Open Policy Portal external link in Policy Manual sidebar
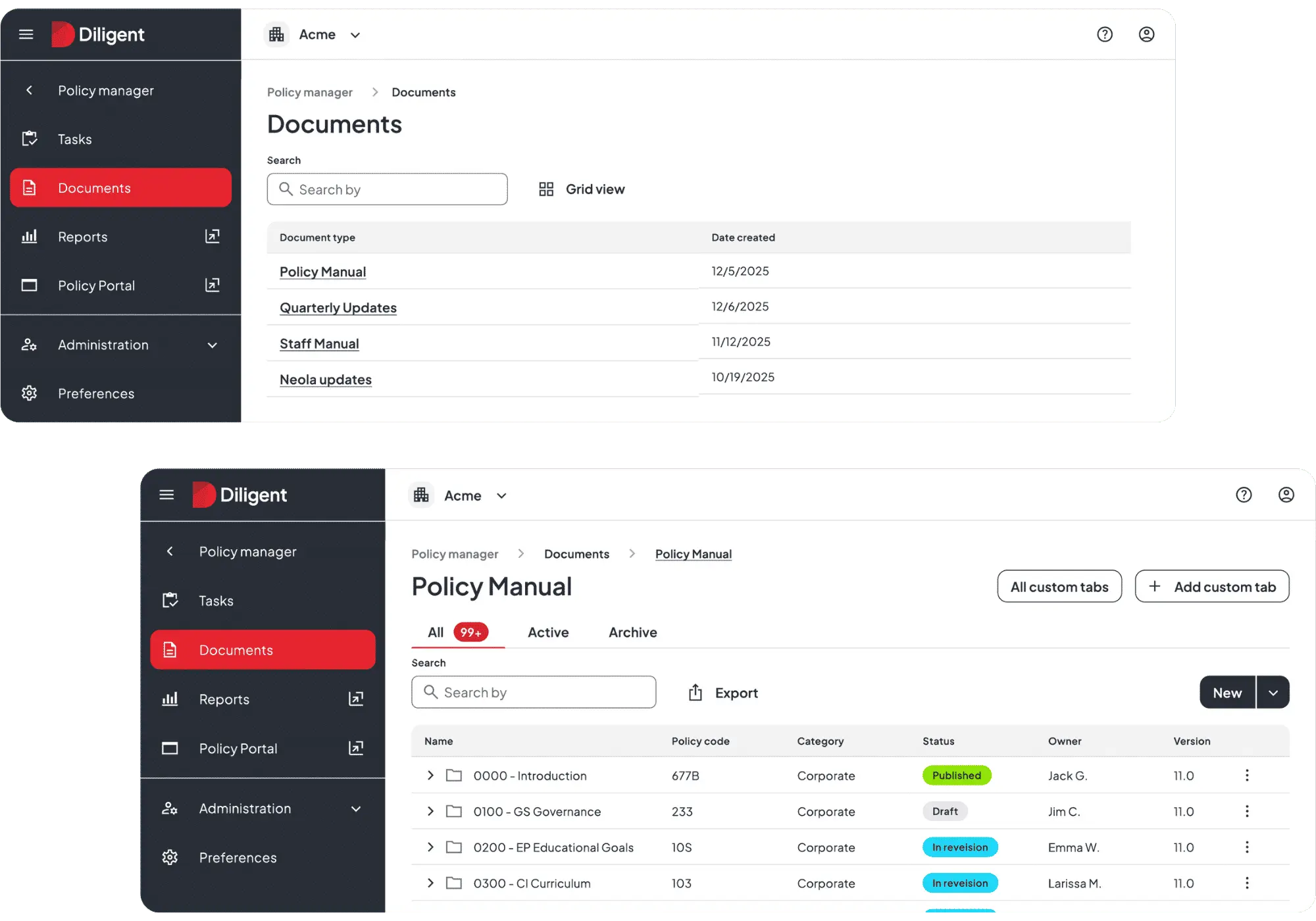1316x921 pixels. click(356, 748)
